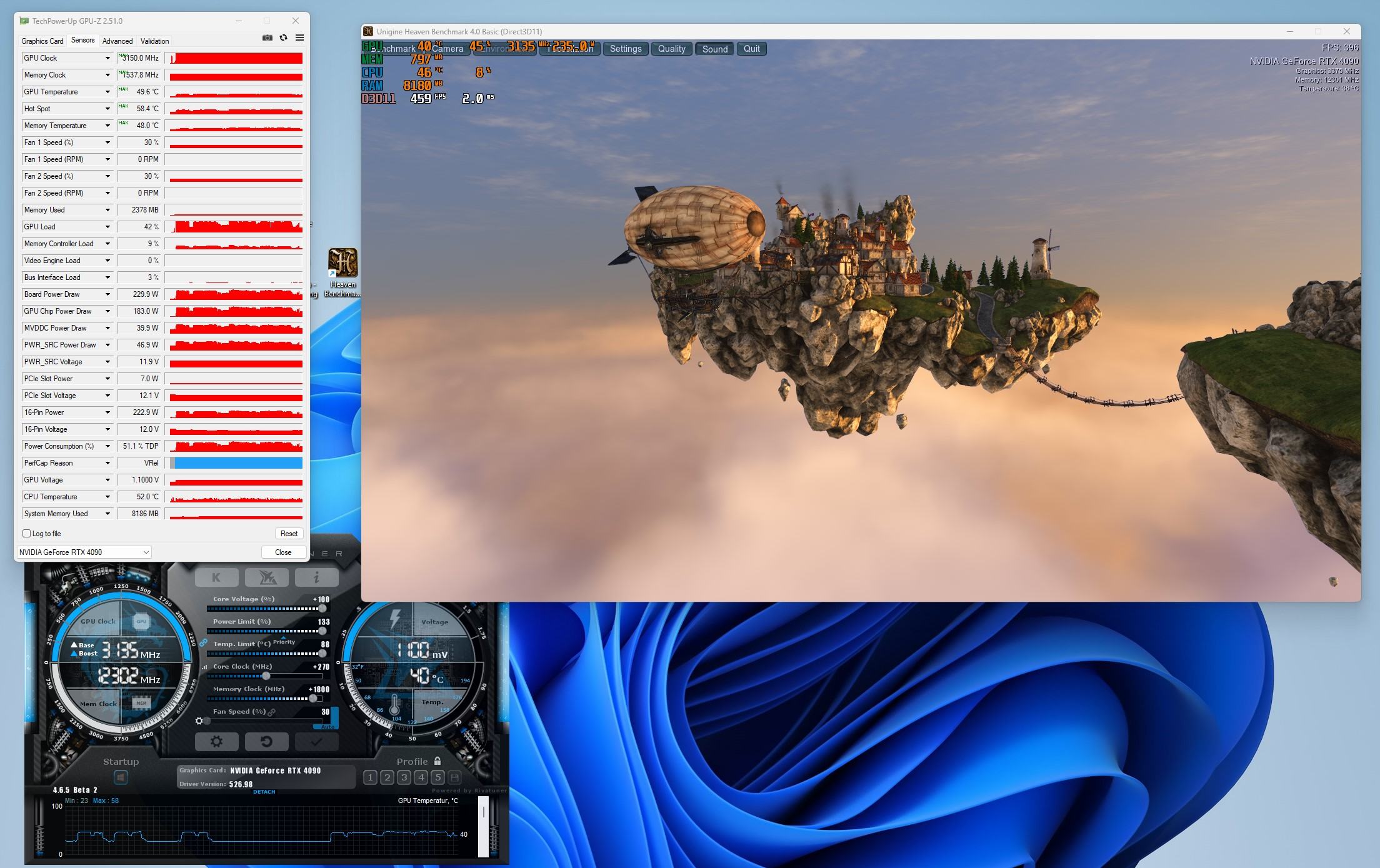Open Afterburner settings gear button
This screenshot has width=1380, height=868.
click(x=216, y=741)
